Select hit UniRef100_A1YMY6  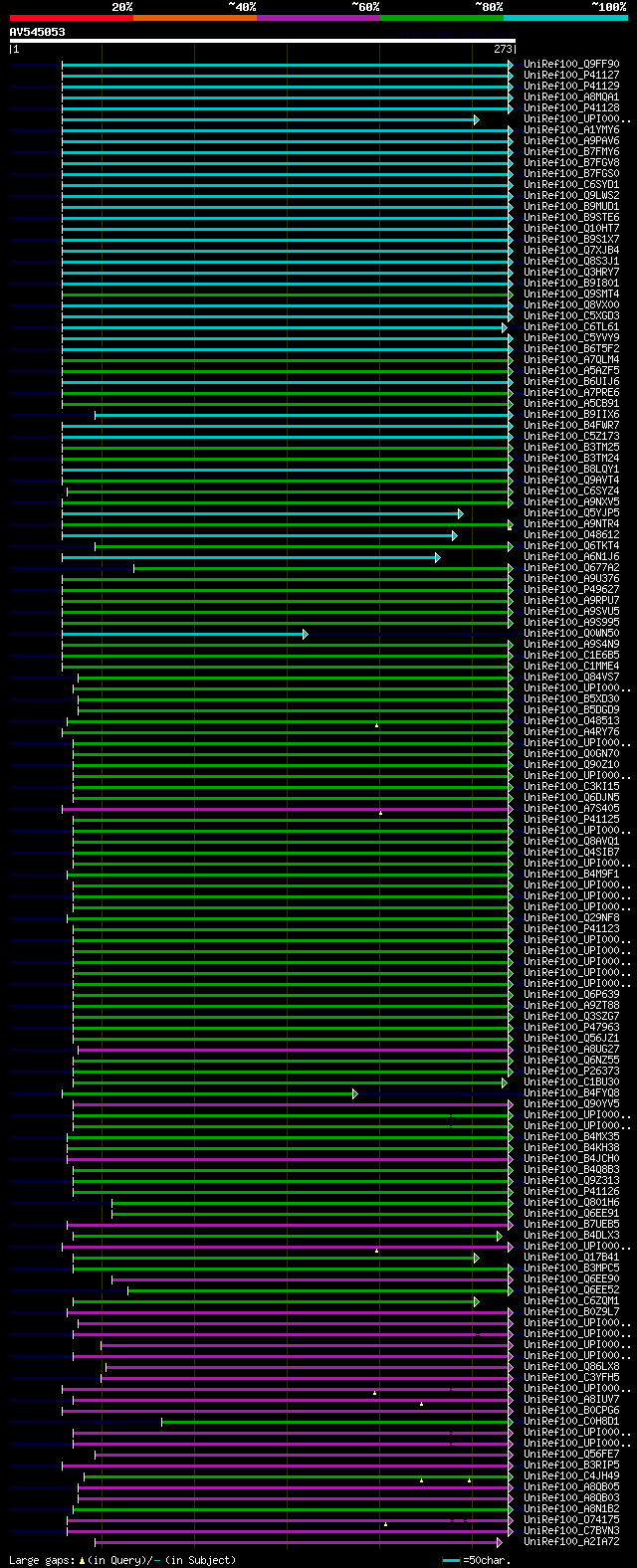(571, 130)
